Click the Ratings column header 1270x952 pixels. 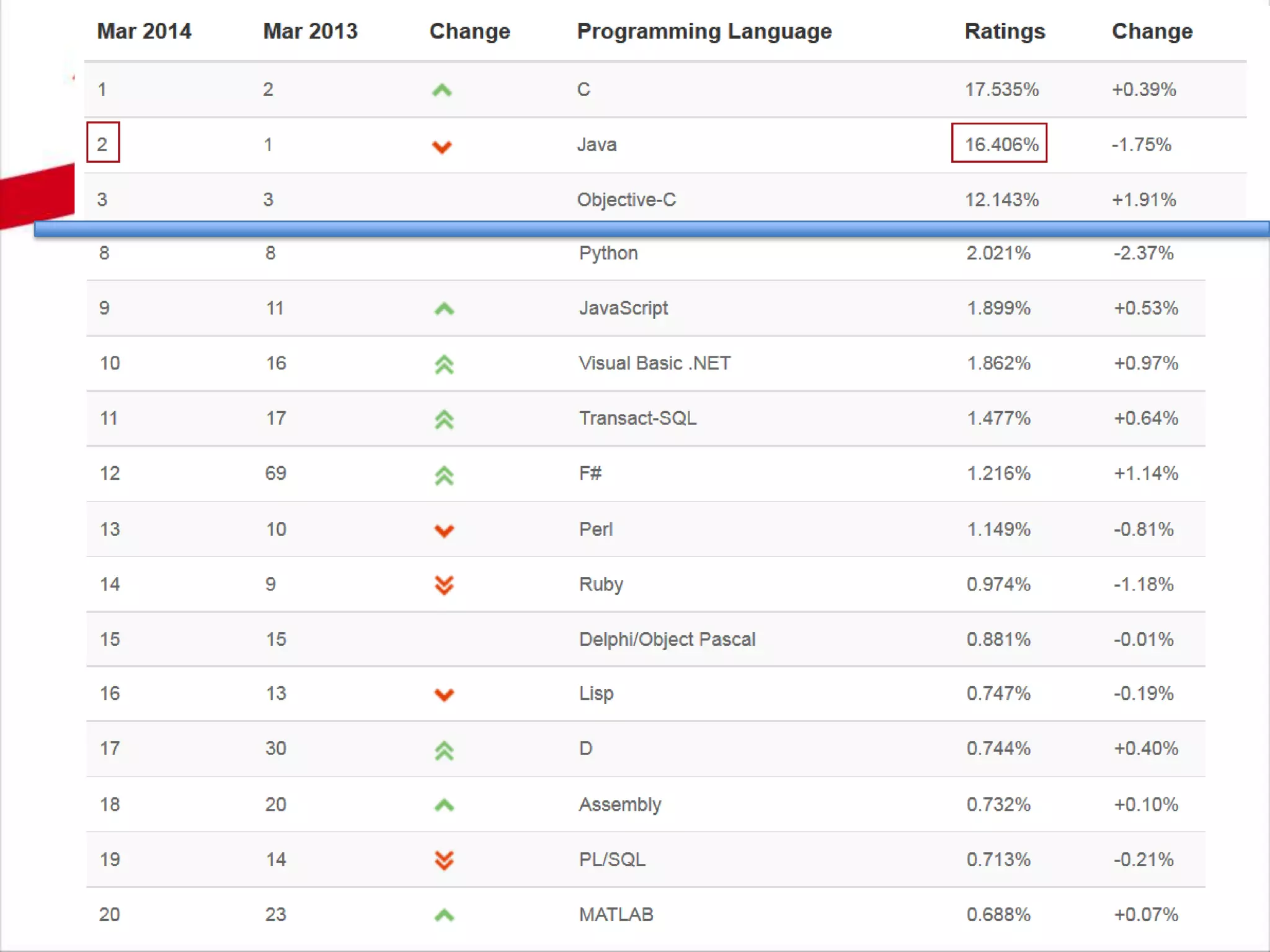[1005, 31]
